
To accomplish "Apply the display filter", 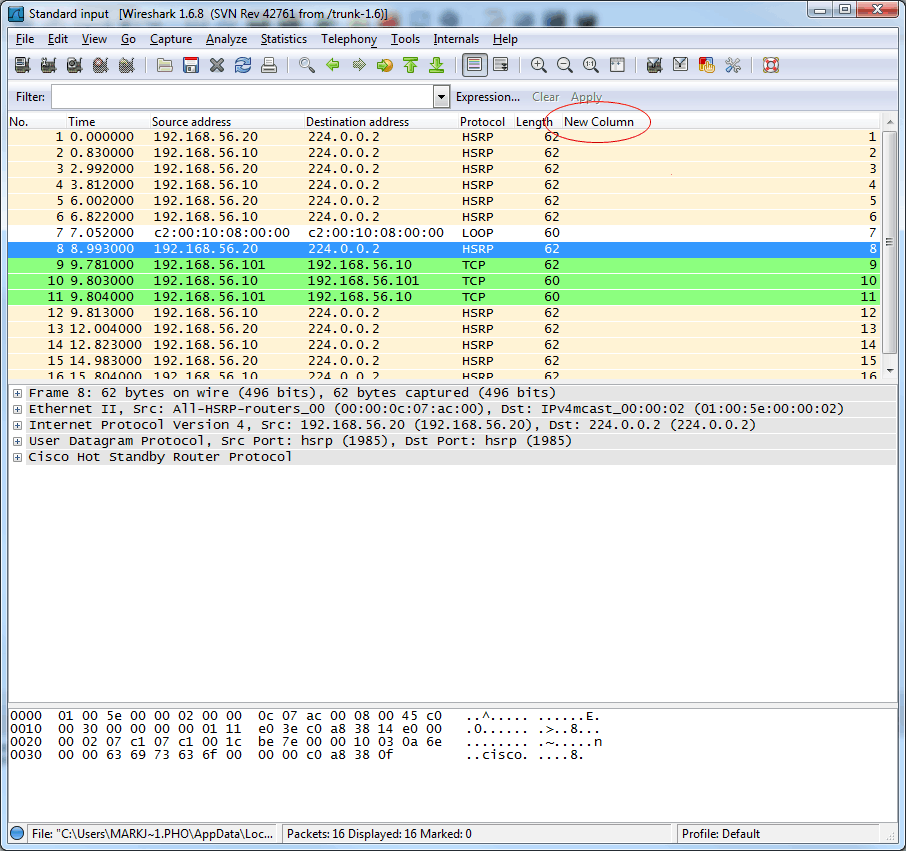I will coord(586,97).
